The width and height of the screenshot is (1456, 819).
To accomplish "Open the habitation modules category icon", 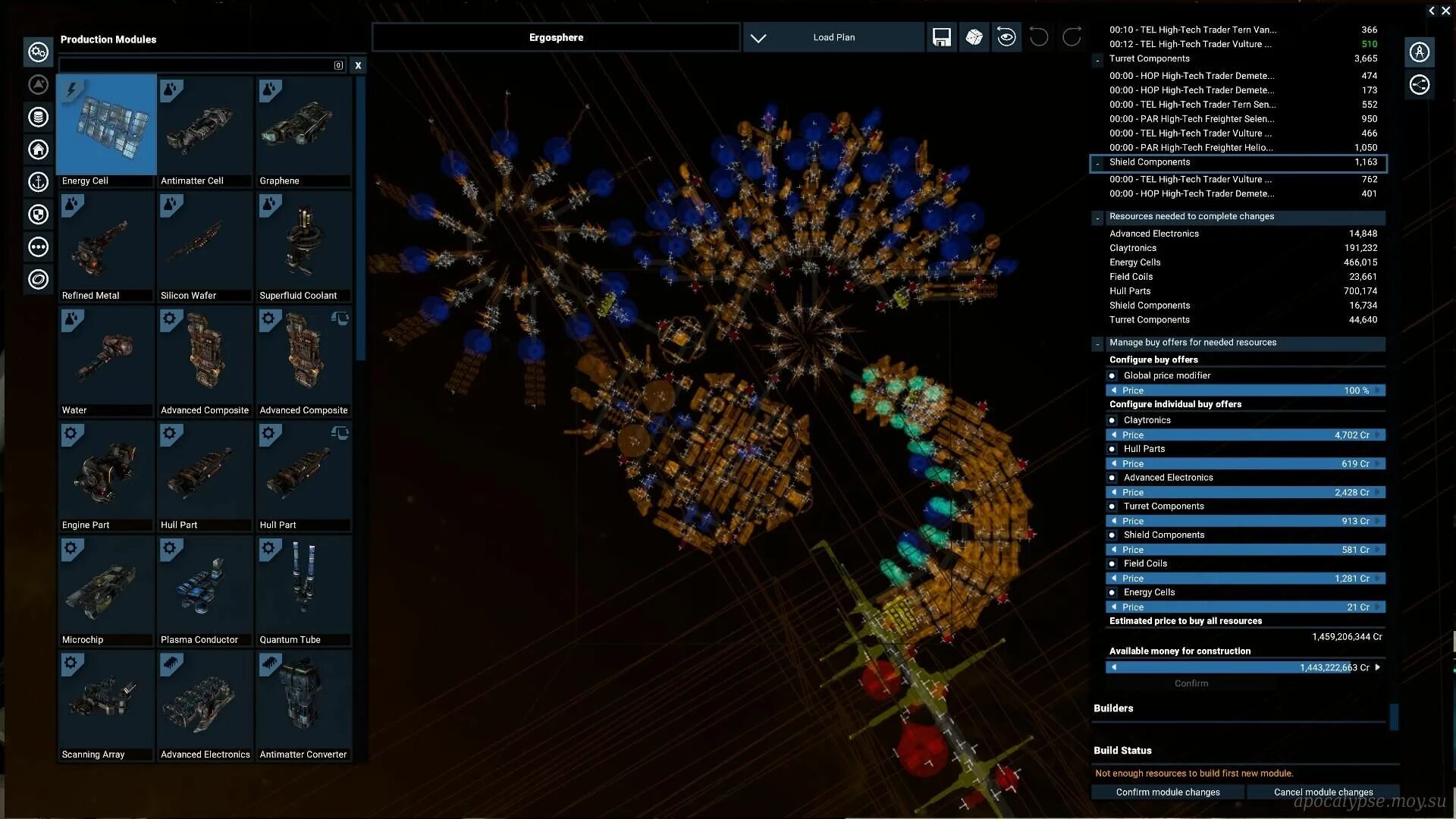I will coord(38,149).
